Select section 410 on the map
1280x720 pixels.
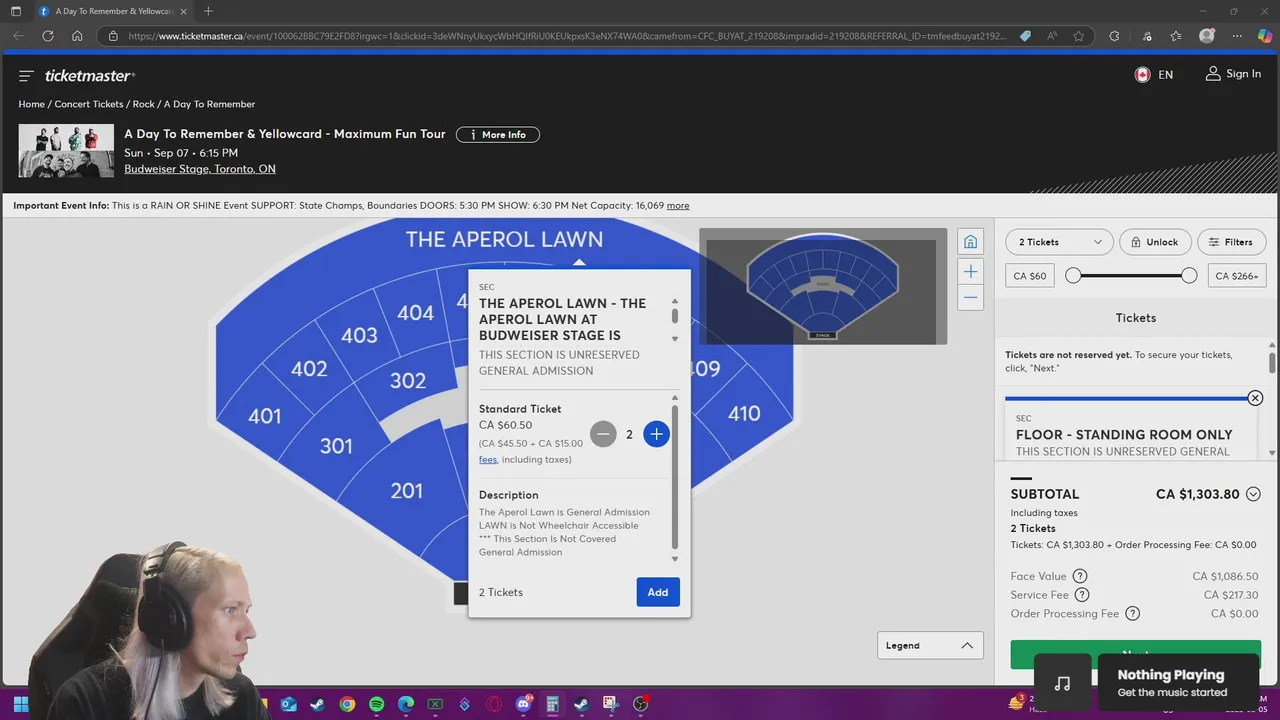[x=744, y=414]
